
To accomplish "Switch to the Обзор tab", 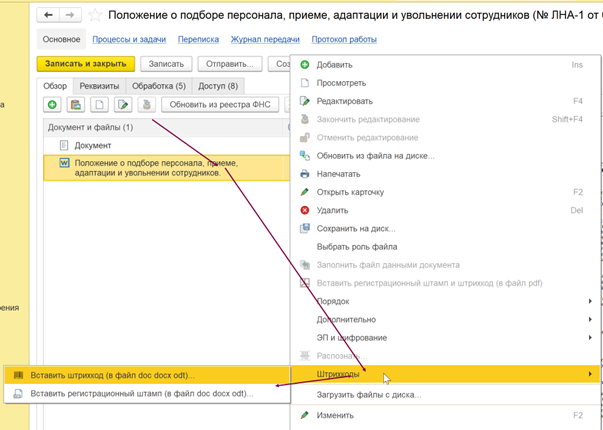I will [55, 86].
